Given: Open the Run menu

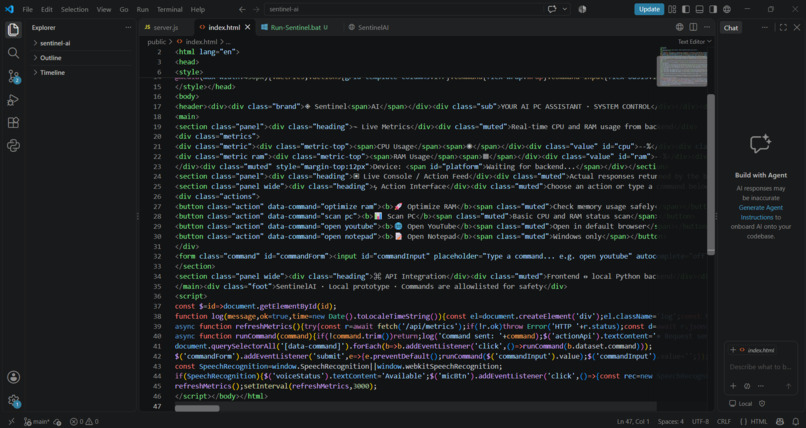Looking at the screenshot, I should click(x=142, y=9).
